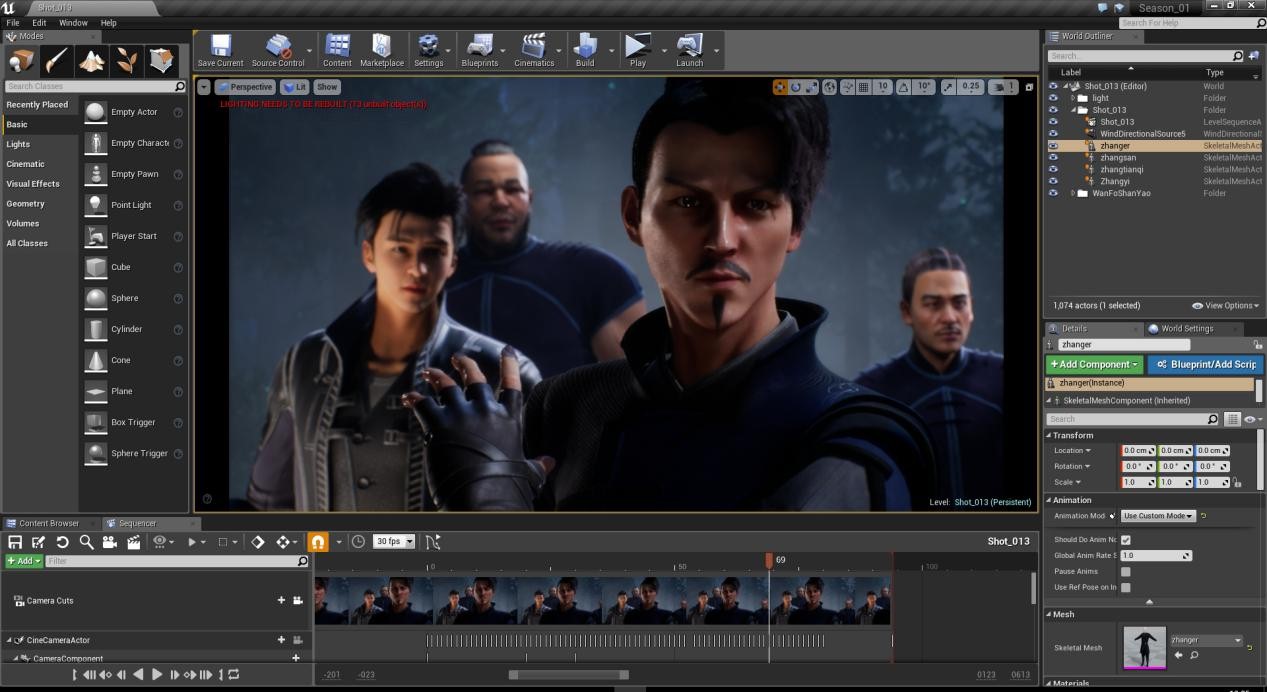Click the Sequencer horizontal time range scrollbar
Screen dimensions: 1267x692
[x=568, y=675]
